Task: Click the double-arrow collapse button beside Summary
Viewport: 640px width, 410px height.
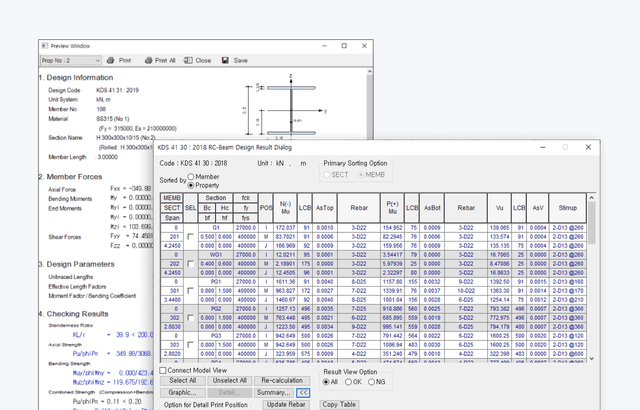Action: tap(304, 393)
